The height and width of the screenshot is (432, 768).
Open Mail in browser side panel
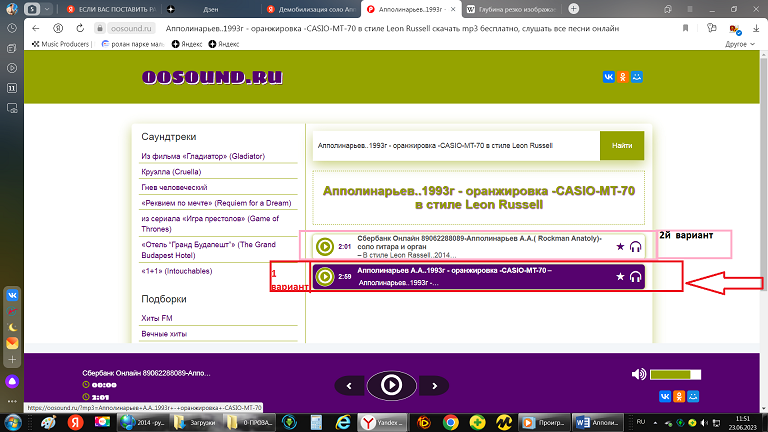tap(12, 343)
